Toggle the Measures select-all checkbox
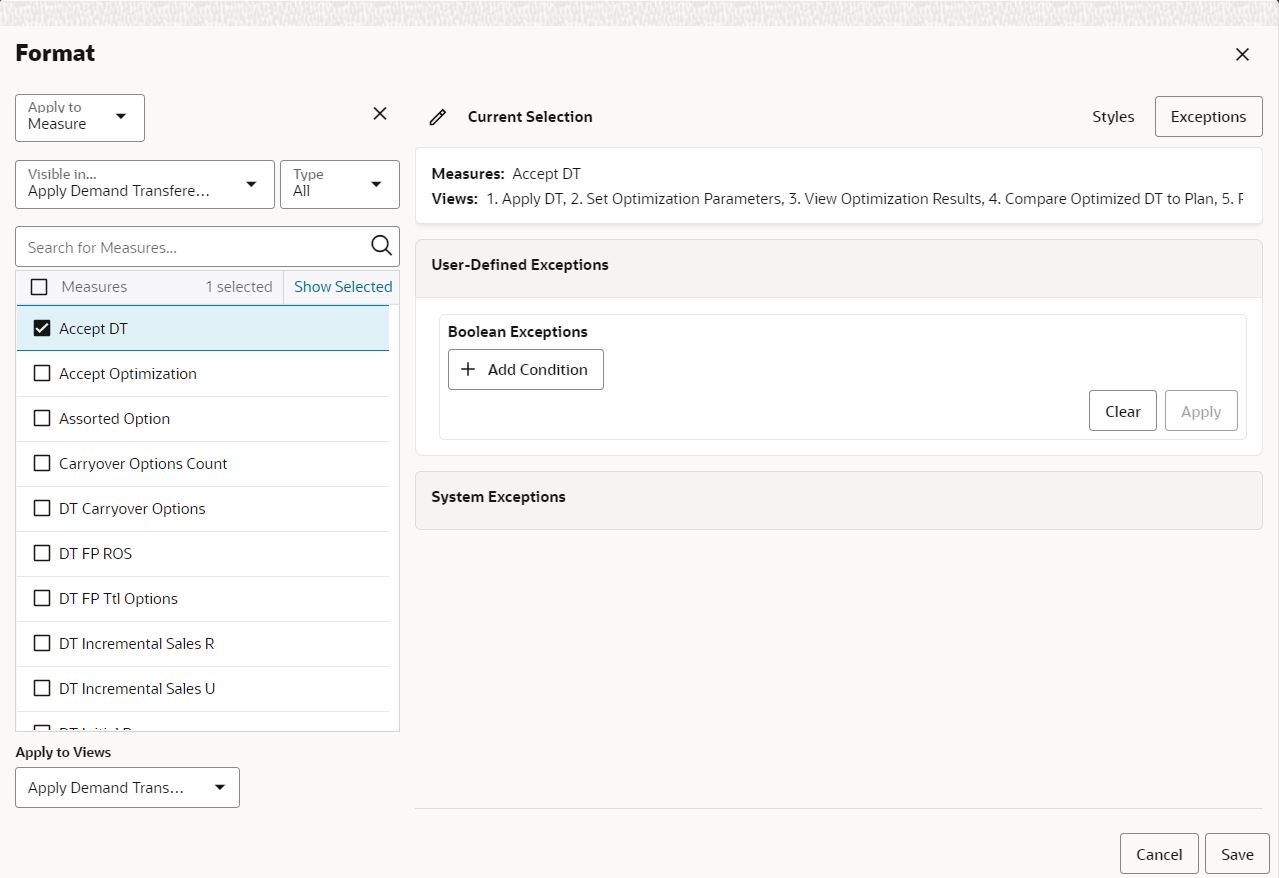 pyautogui.click(x=39, y=286)
